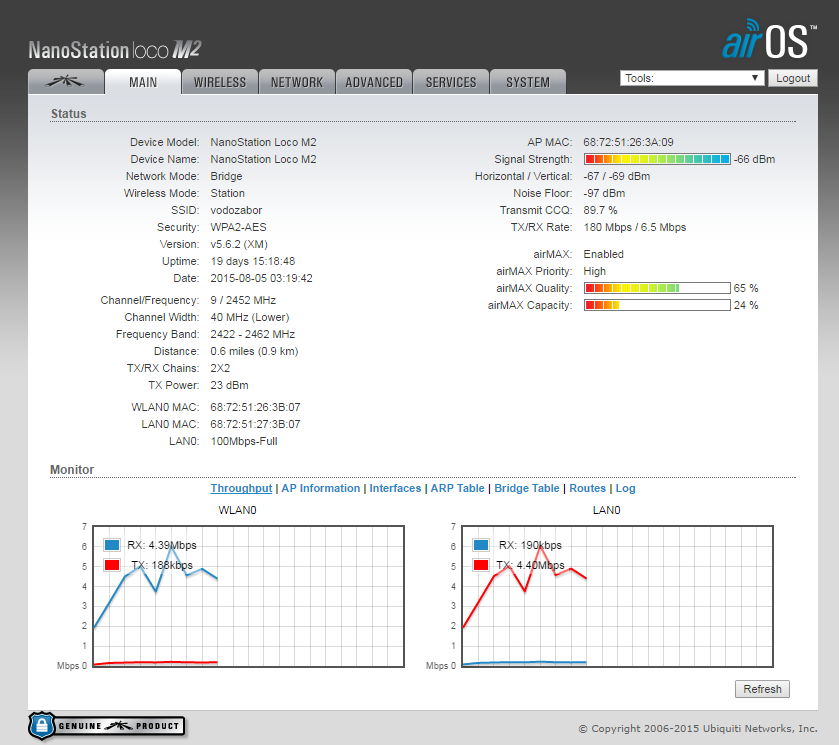Click the airOS logo

click(x=769, y=39)
